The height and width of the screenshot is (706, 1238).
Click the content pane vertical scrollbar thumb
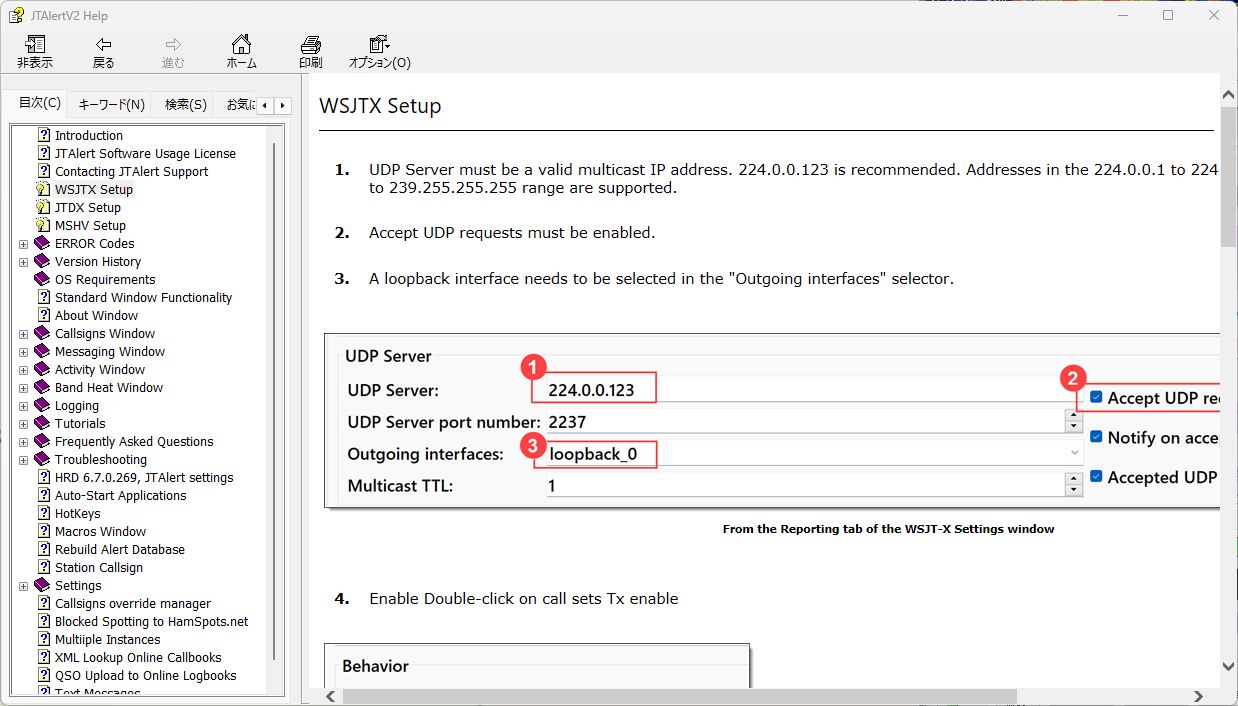click(1229, 177)
